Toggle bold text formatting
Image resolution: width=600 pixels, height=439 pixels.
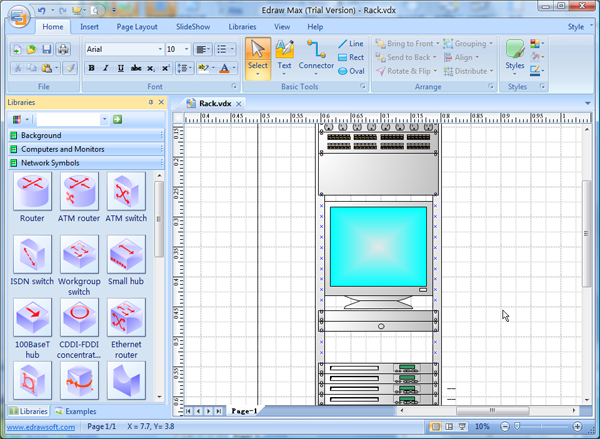coord(91,69)
